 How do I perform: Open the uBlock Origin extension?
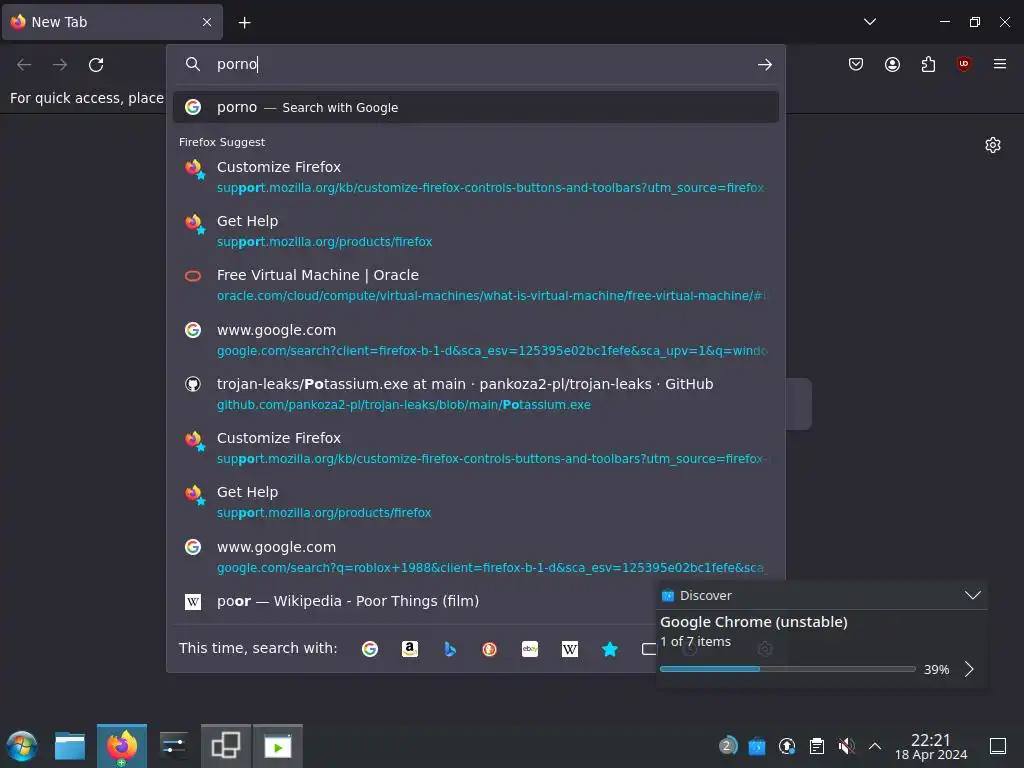(964, 64)
